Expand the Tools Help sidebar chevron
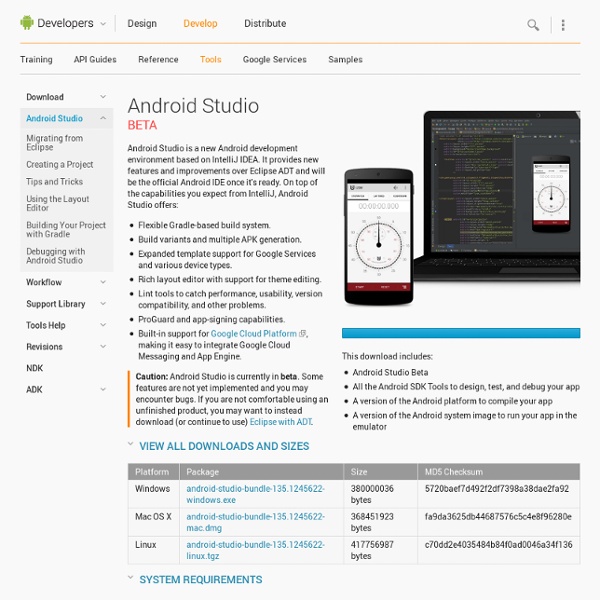The width and height of the screenshot is (600, 600). (103, 325)
